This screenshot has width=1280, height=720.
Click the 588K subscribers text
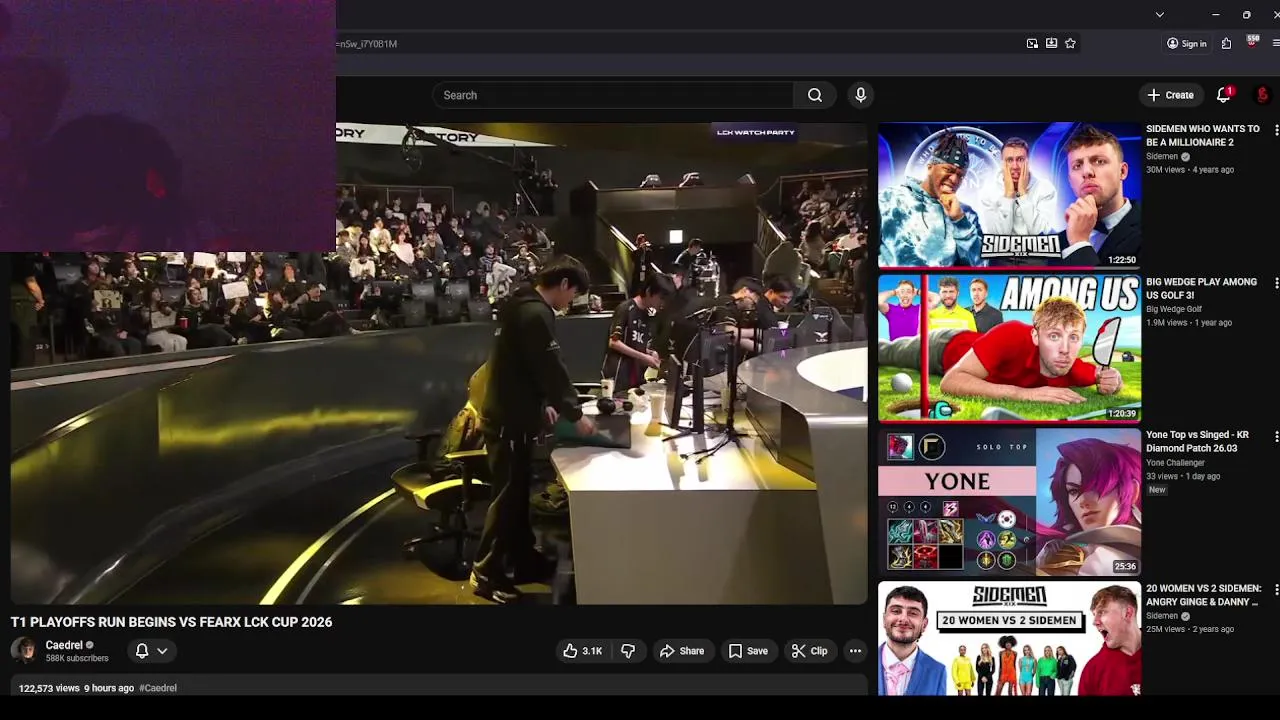[x=77, y=658]
